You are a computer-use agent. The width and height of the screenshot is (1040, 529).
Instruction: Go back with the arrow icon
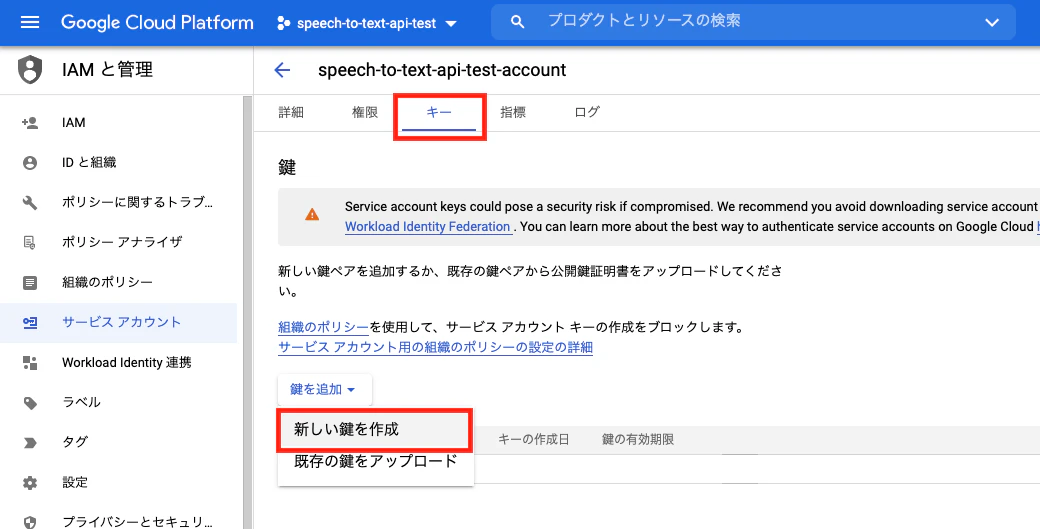(x=283, y=70)
